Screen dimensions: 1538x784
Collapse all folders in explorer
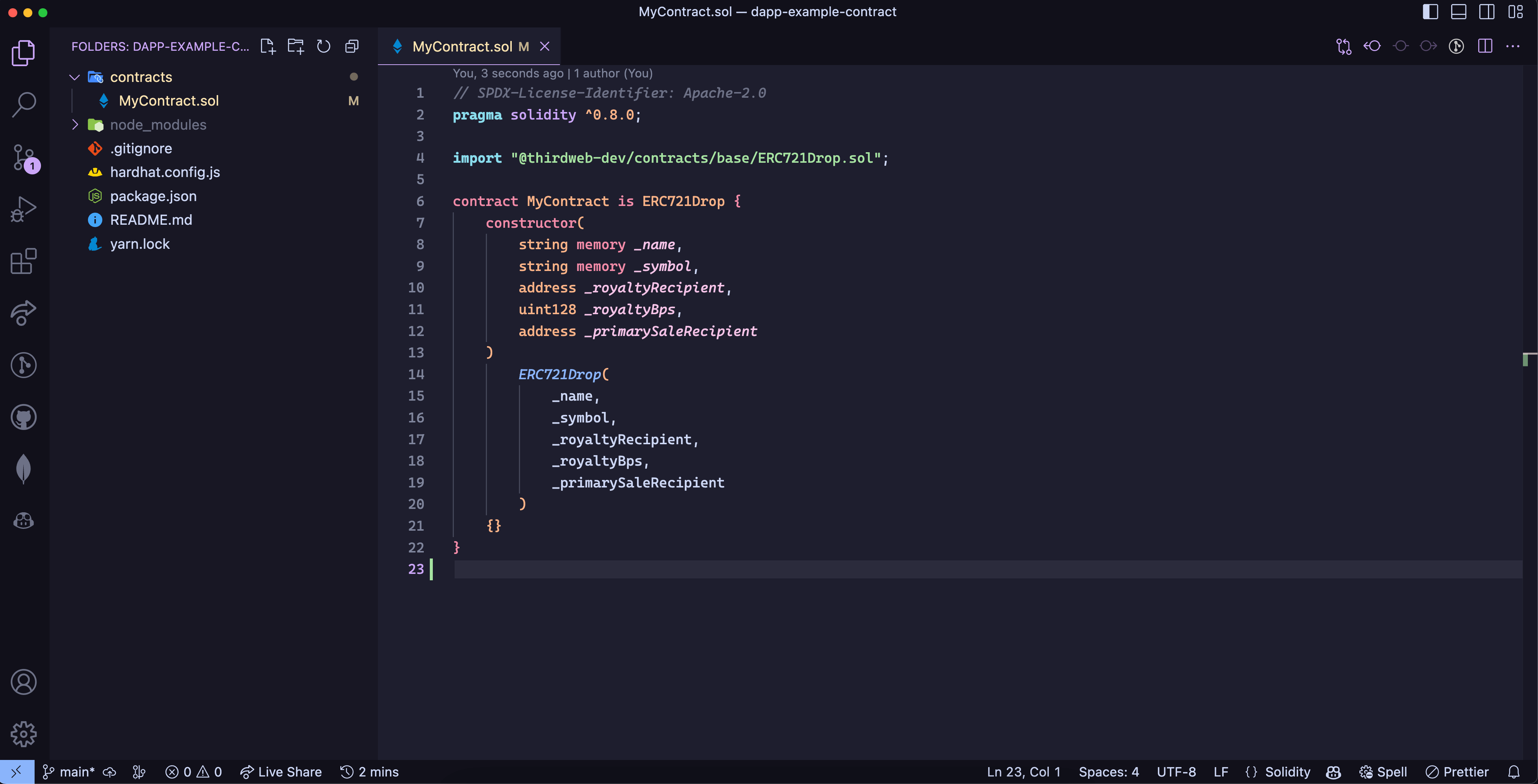pos(352,47)
